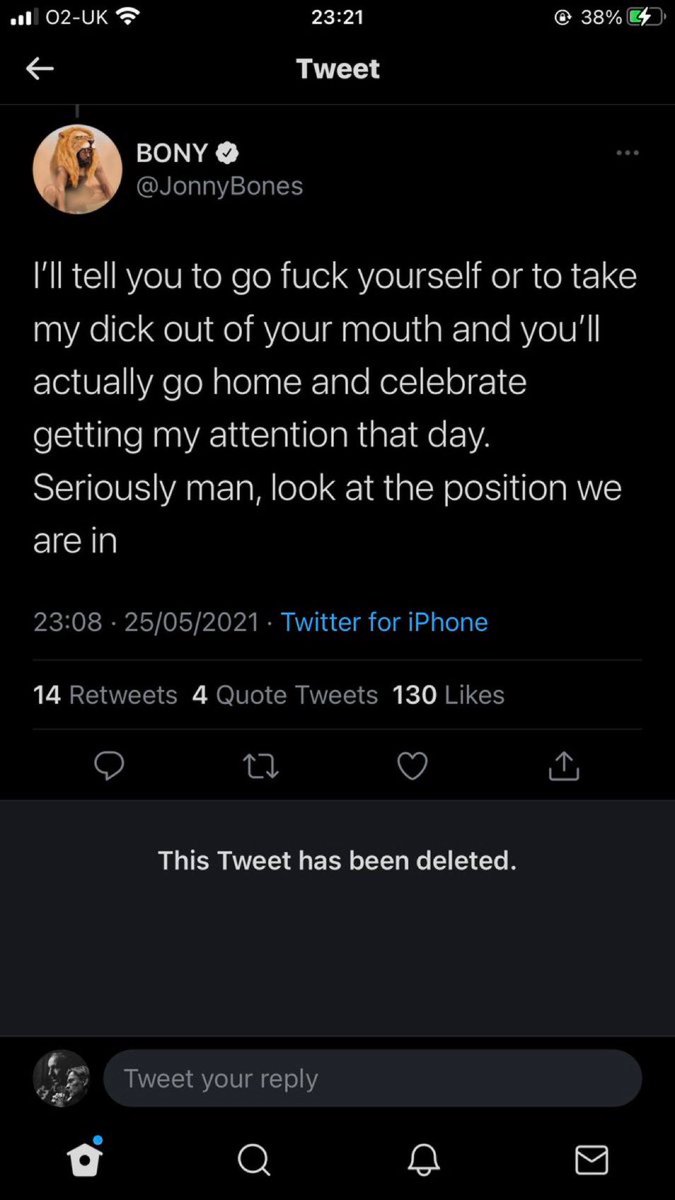The width and height of the screenshot is (675, 1200).
Task: Tap the BONY display name
Action: (x=172, y=153)
